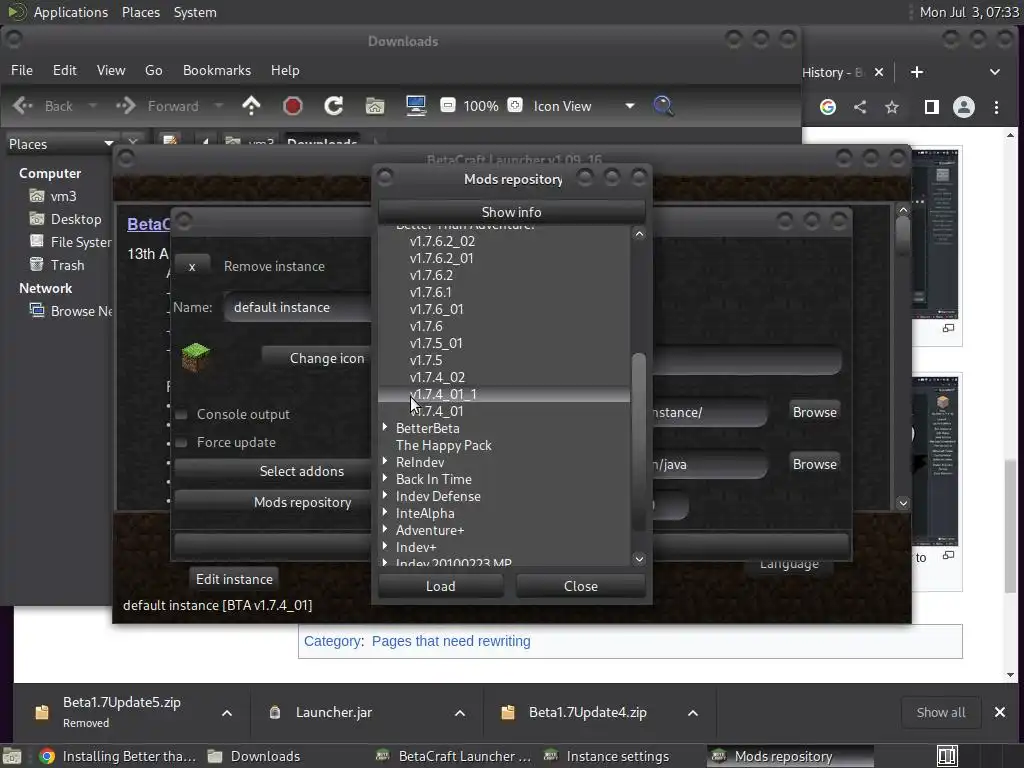Click the instance Name input field
This screenshot has height=768, width=1024.
298,308
